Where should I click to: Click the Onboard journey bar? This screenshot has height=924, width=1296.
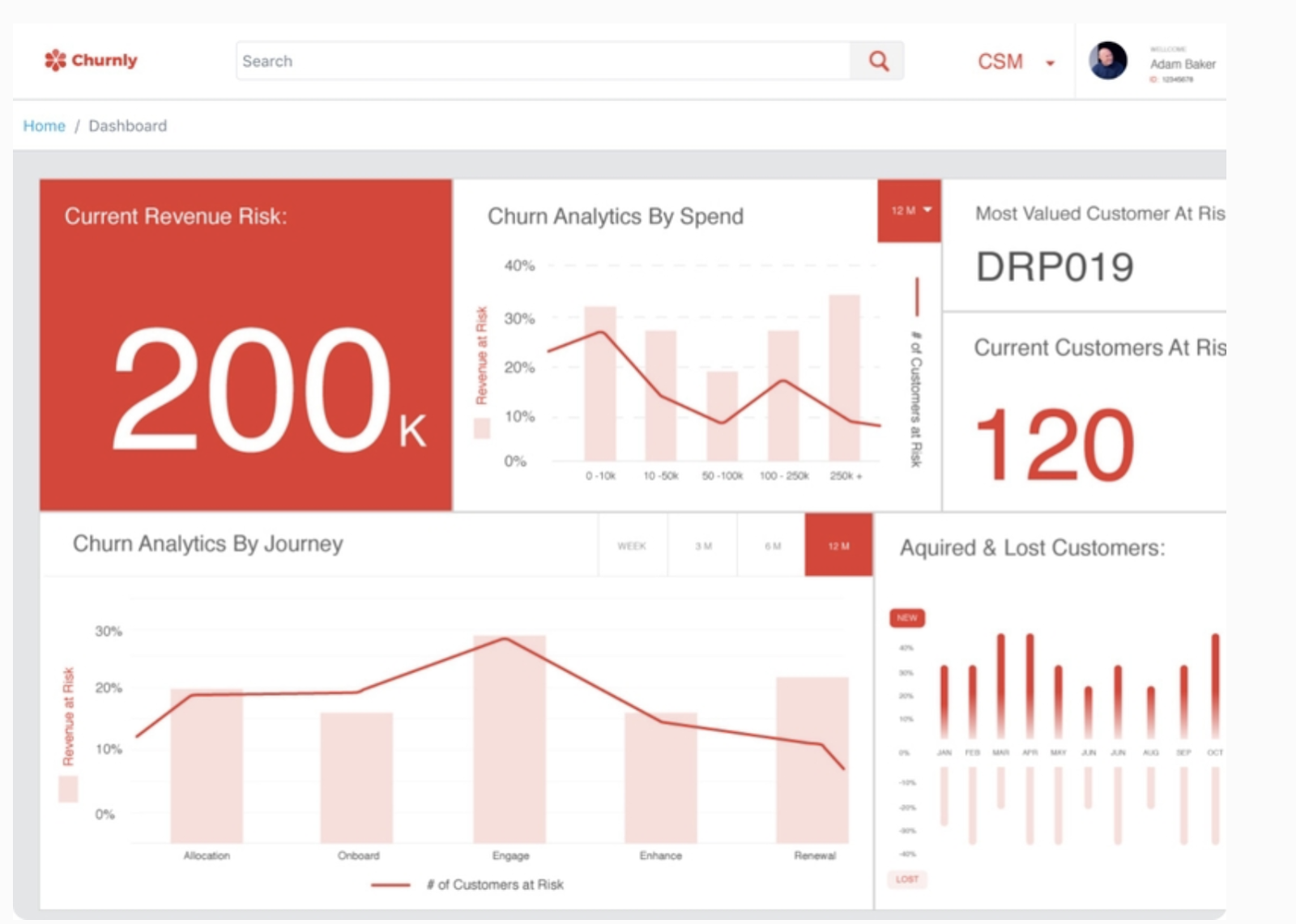356,778
